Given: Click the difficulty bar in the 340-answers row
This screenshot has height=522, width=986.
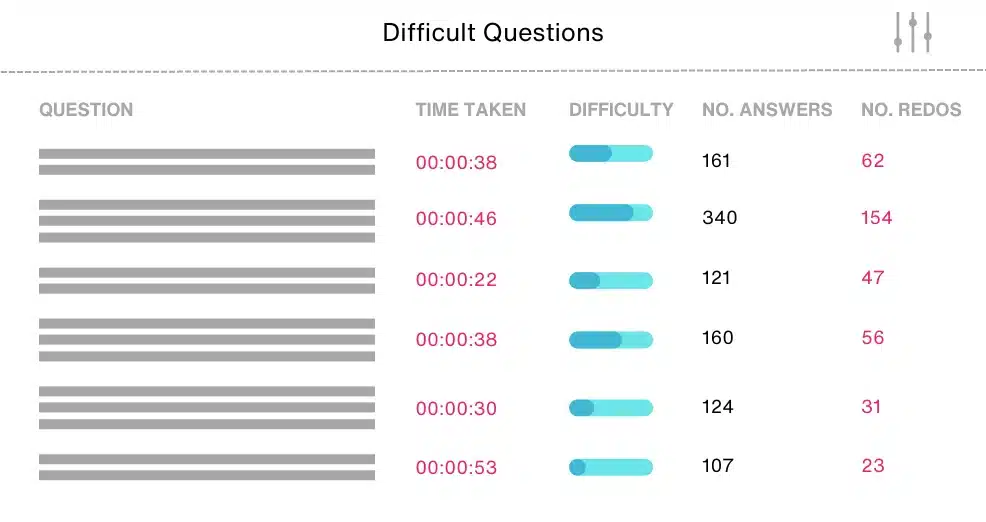Looking at the screenshot, I should (611, 213).
